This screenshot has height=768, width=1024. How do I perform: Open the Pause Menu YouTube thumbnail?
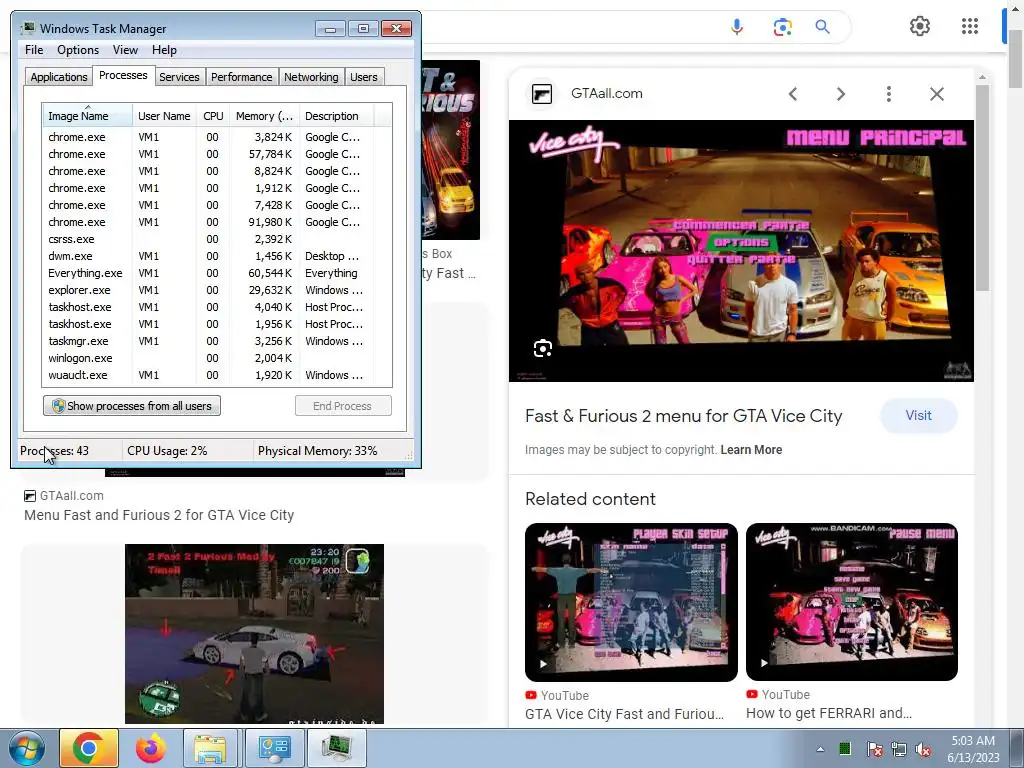[852, 602]
